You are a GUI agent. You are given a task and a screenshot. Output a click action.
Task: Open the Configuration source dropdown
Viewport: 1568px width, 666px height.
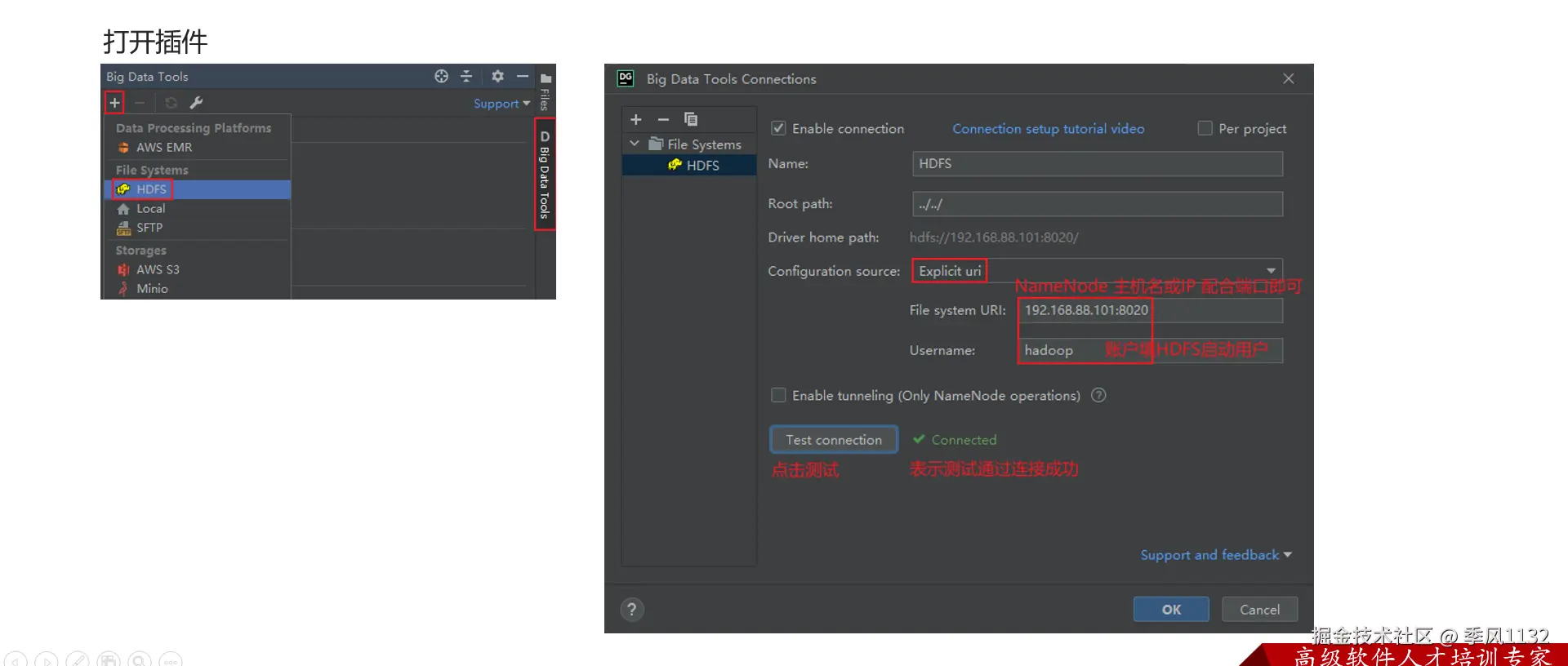click(1097, 271)
